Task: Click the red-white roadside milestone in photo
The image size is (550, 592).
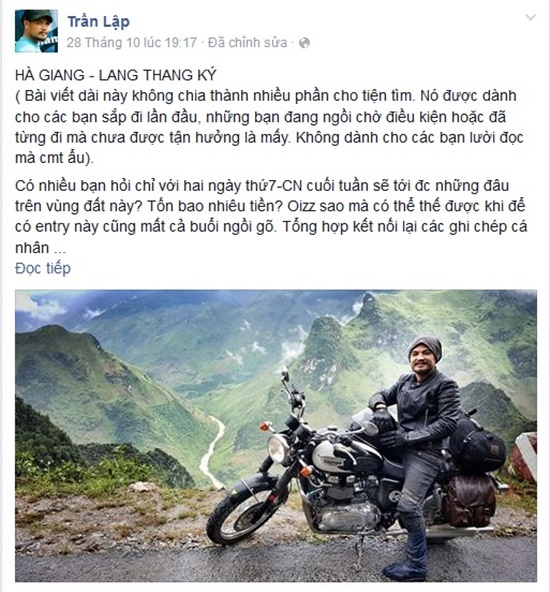Action: click(x=525, y=456)
